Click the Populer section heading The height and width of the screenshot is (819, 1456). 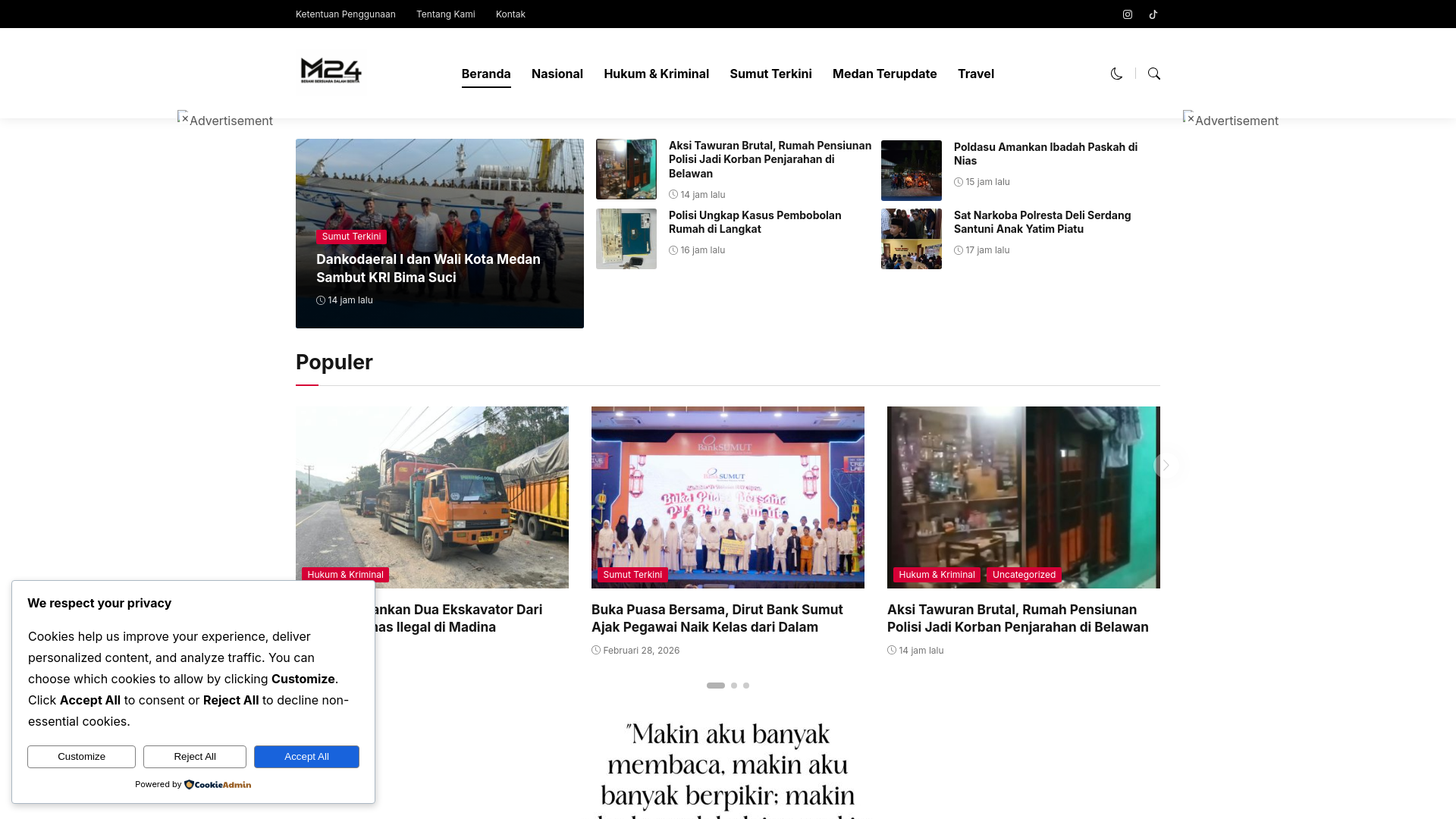point(334,362)
